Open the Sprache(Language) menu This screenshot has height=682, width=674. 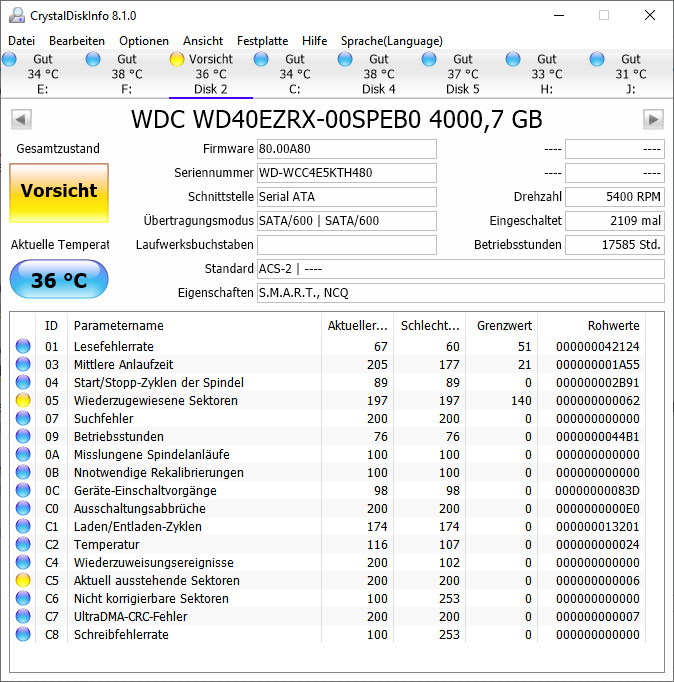point(392,41)
